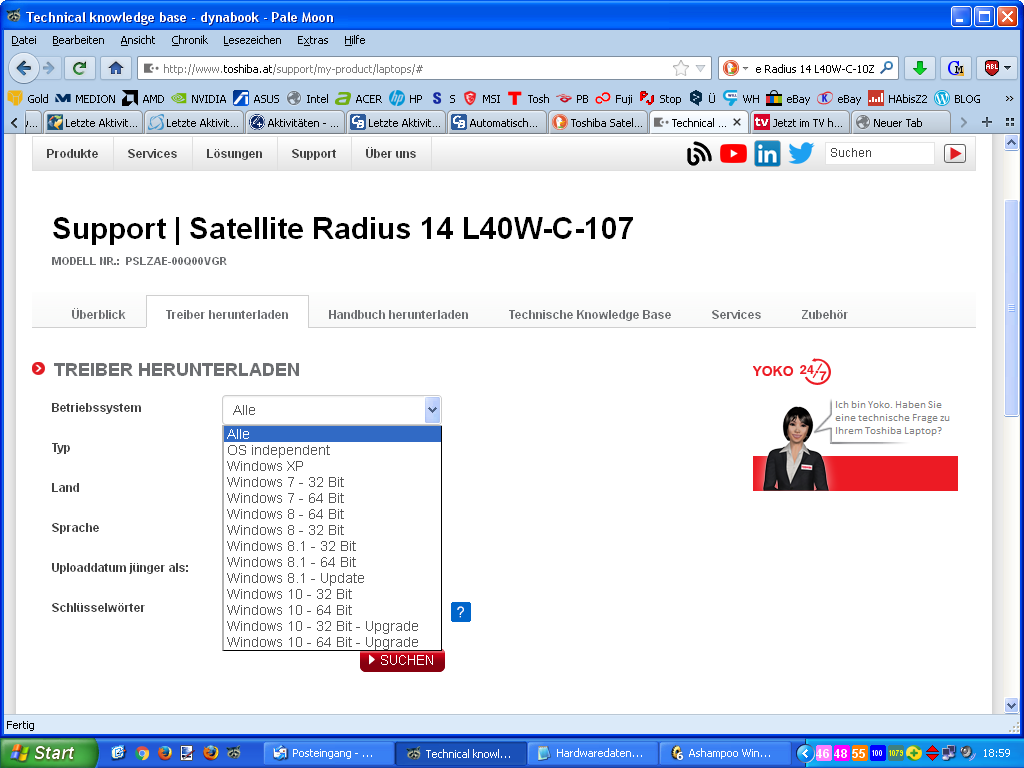
Task: Select 'Alle' in operating system list
Action: pos(332,434)
